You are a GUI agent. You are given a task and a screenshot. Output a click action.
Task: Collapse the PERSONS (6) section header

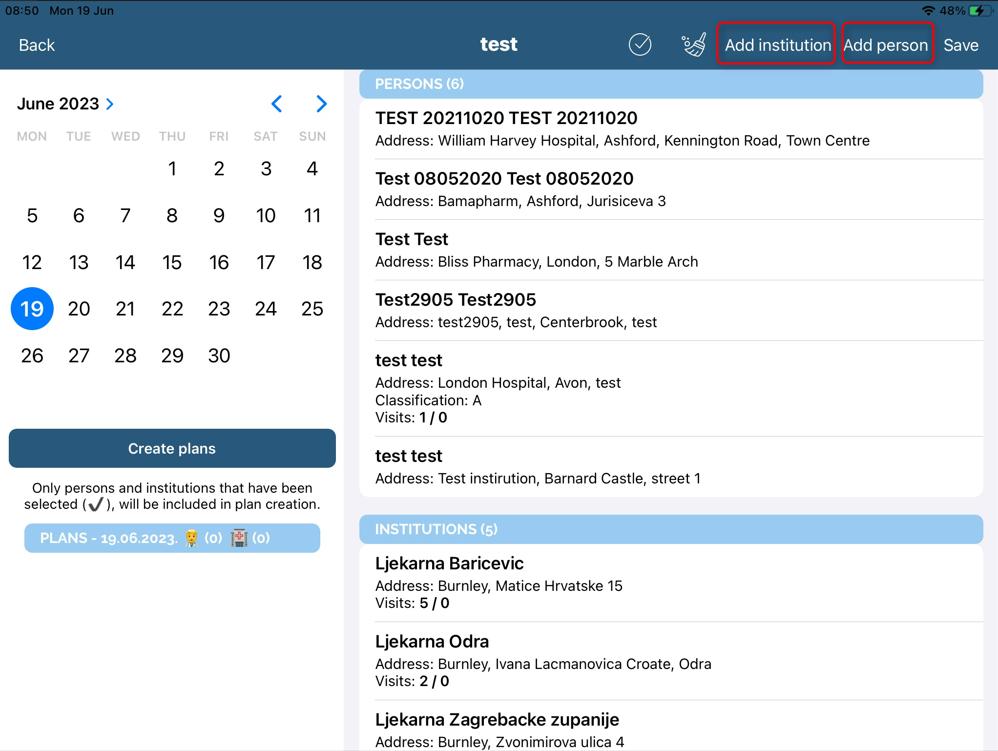(x=670, y=84)
